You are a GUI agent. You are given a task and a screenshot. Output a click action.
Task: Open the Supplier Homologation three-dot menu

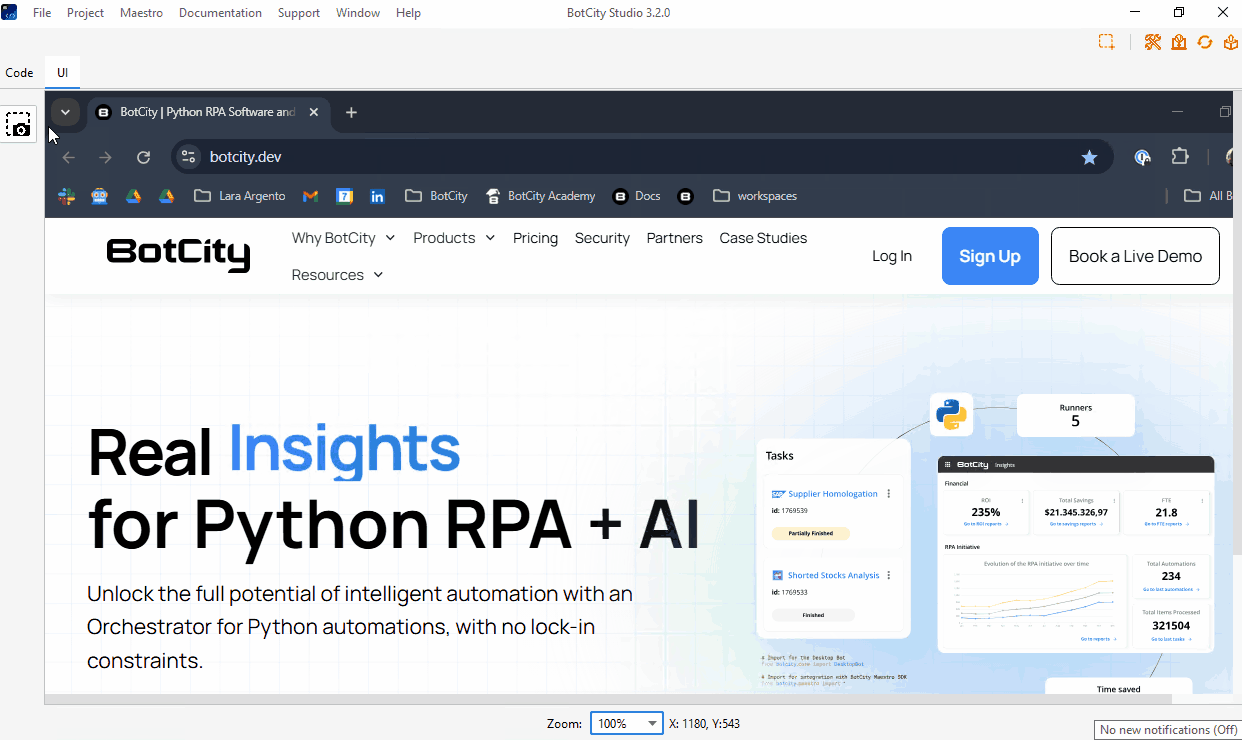(889, 494)
